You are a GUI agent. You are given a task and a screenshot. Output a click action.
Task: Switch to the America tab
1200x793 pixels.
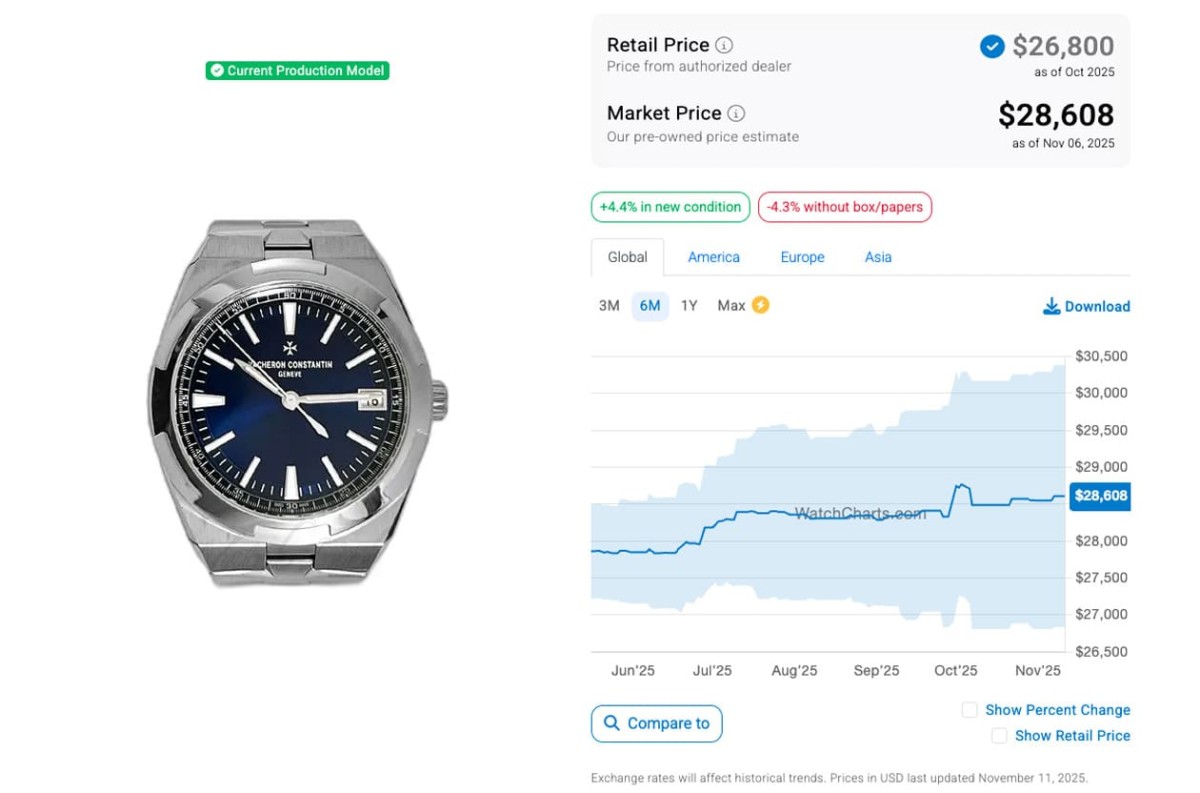714,257
